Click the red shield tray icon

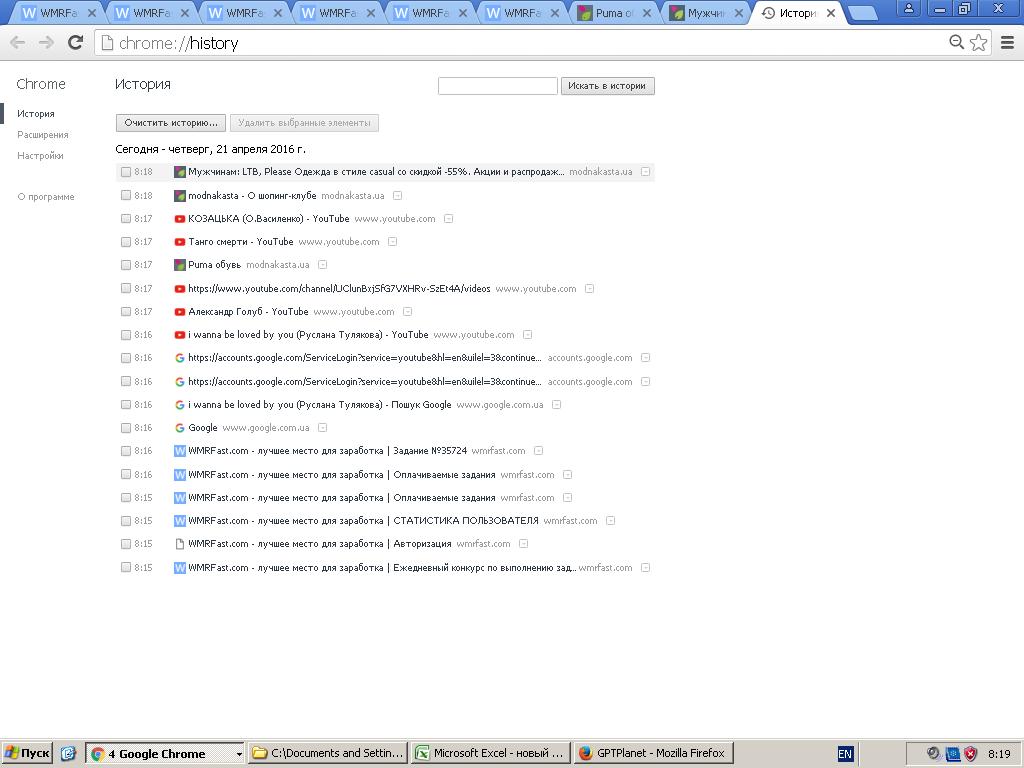click(x=971, y=754)
